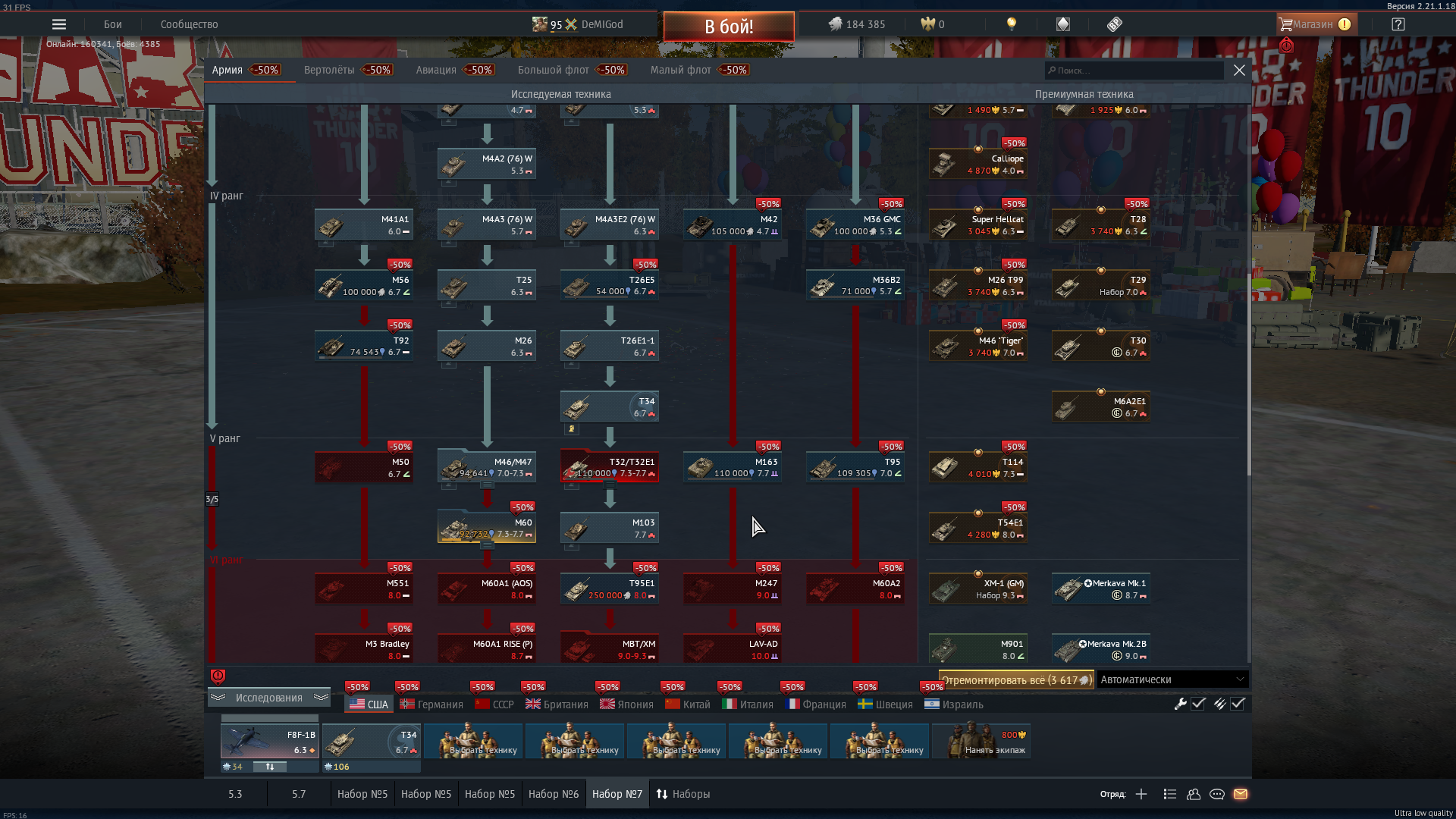Click the Поиск search field
This screenshot has height=819, width=1456.
pyautogui.click(x=1134, y=71)
